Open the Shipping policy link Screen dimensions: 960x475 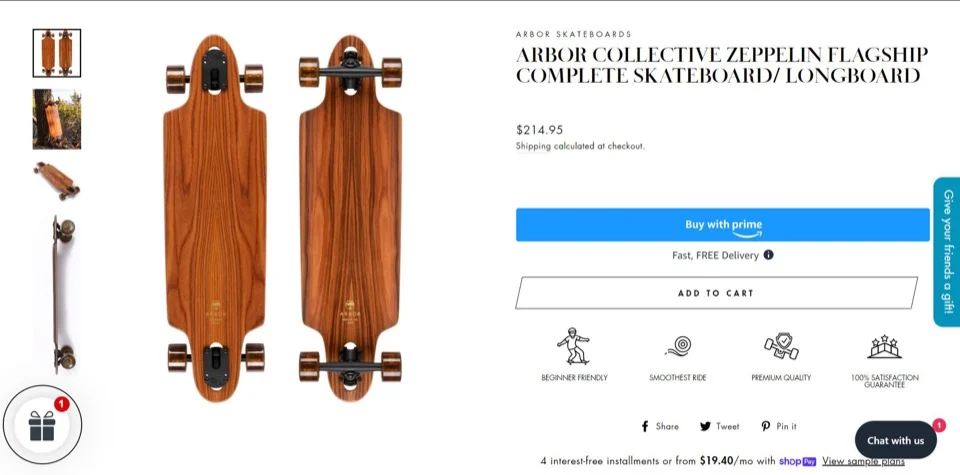pyautogui.click(x=533, y=146)
